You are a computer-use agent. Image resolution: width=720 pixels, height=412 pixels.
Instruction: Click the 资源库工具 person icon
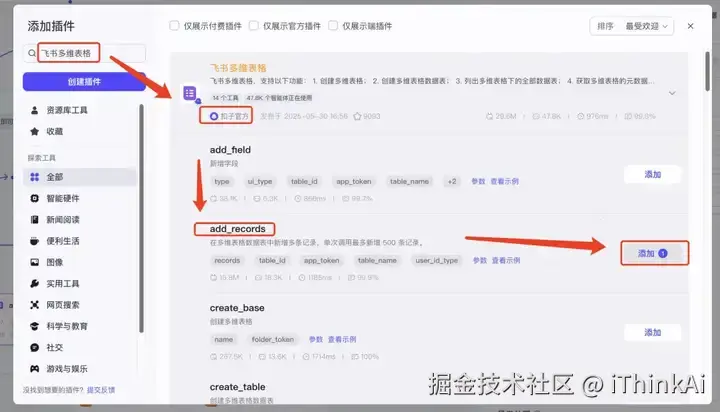tap(34, 110)
